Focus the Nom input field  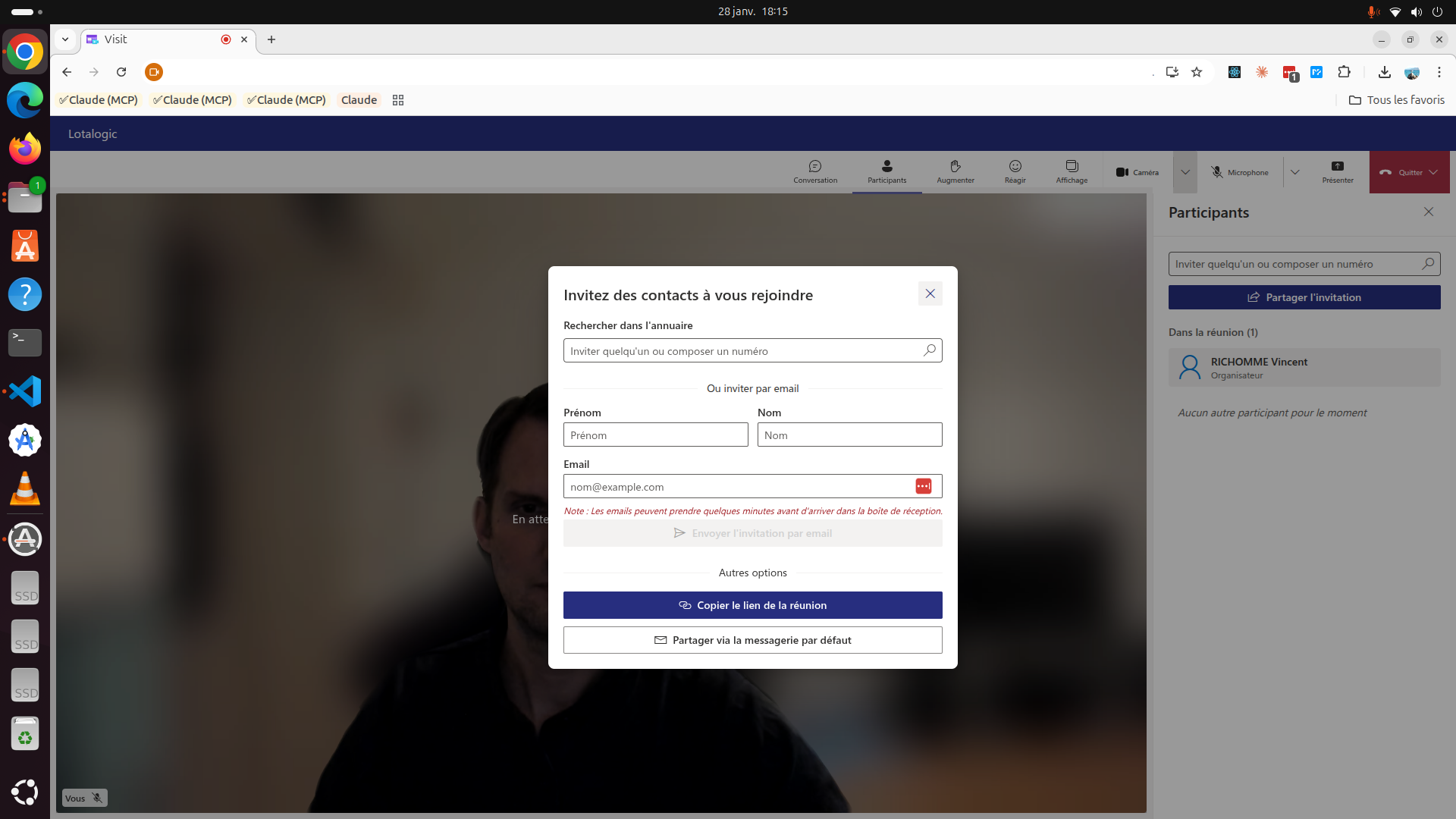pos(849,435)
